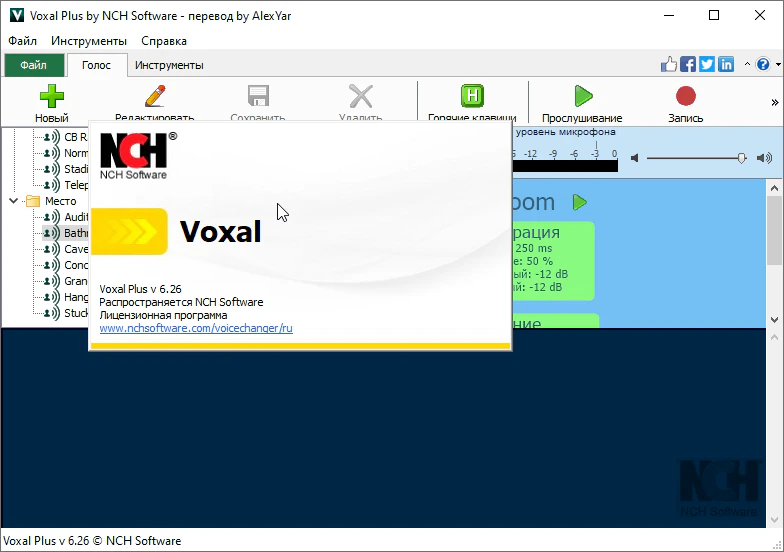
Task: Click the LinkedIn share icon
Action: [726, 65]
